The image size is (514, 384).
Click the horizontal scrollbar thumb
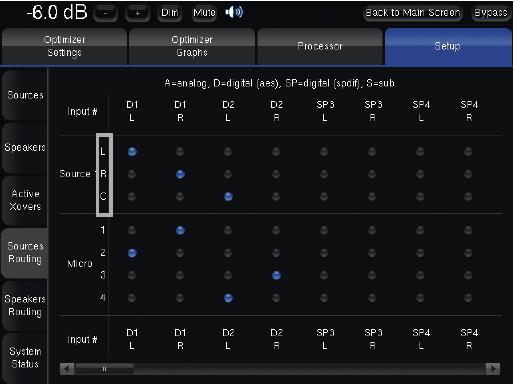(x=104, y=369)
